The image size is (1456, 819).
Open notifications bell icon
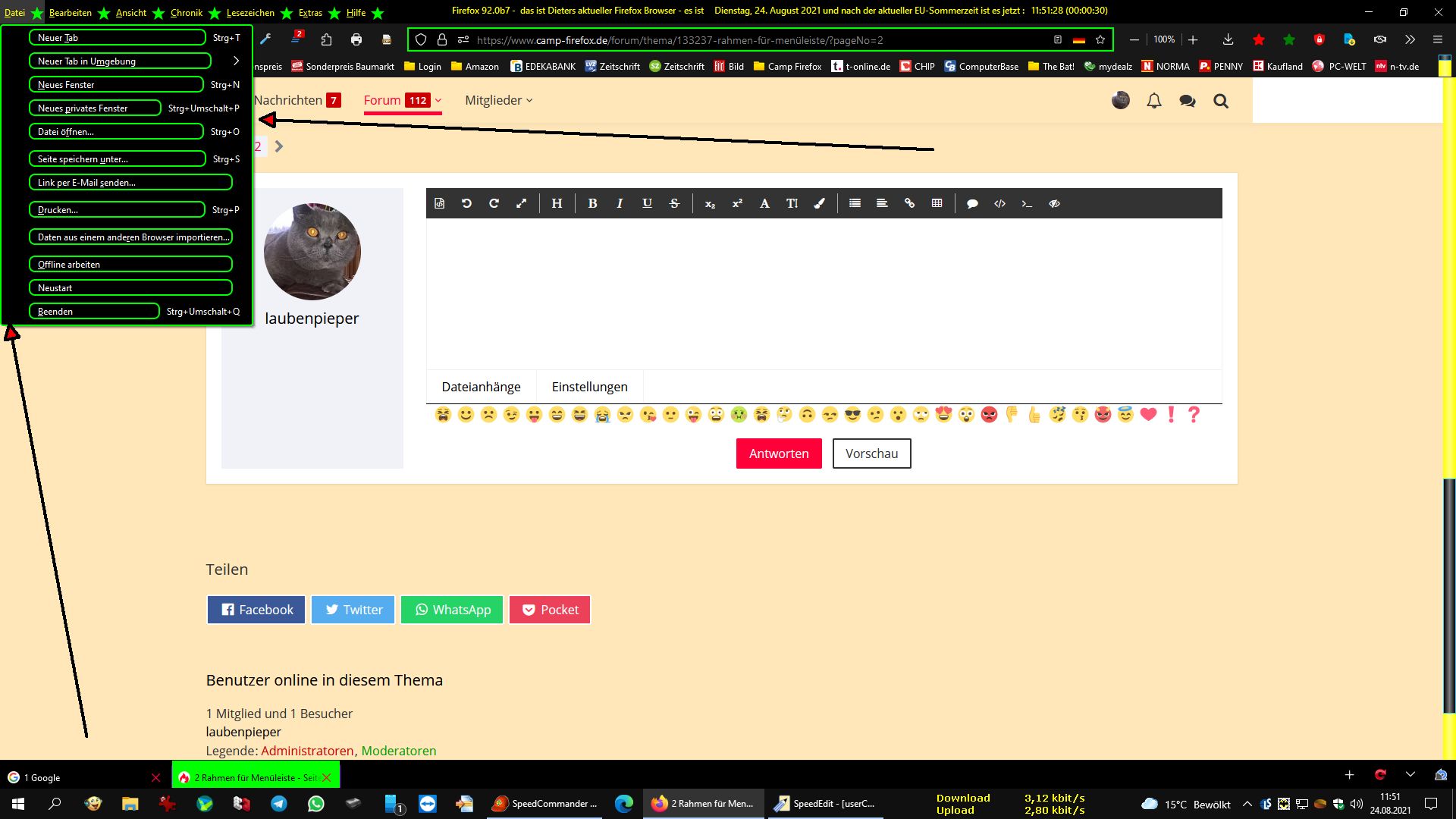pos(1153,101)
